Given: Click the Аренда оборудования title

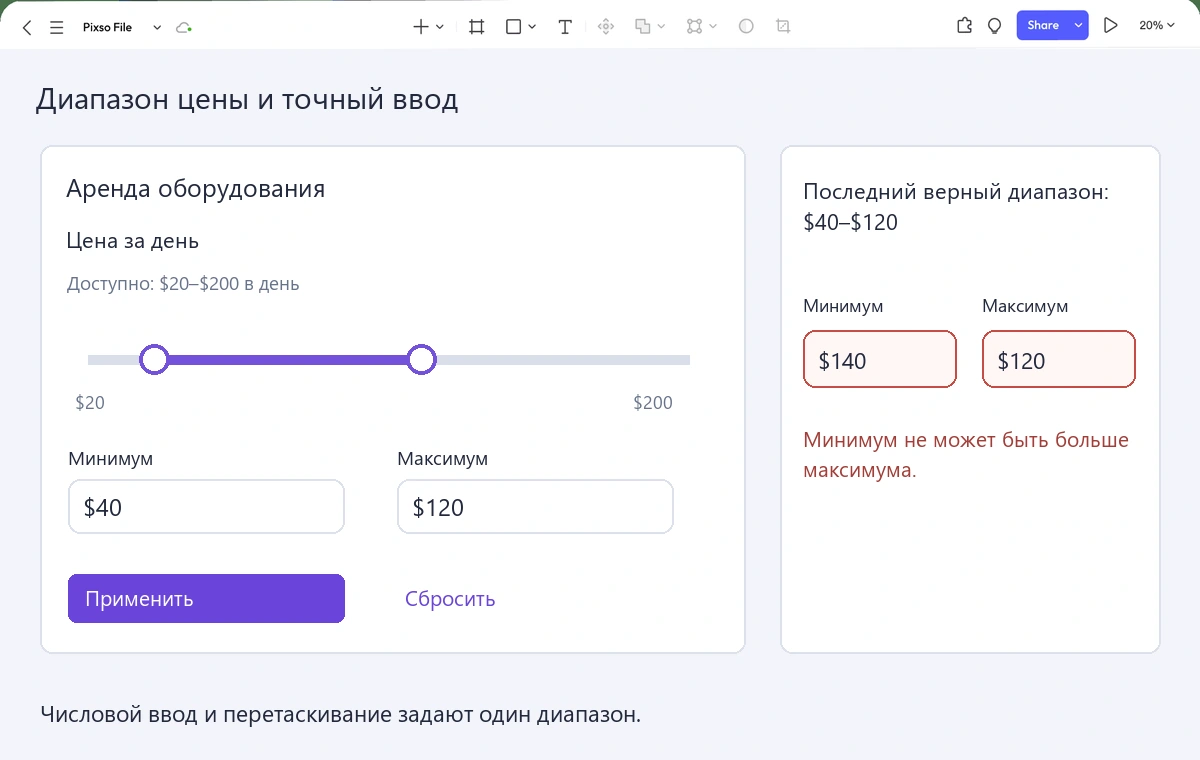Looking at the screenshot, I should [195, 188].
